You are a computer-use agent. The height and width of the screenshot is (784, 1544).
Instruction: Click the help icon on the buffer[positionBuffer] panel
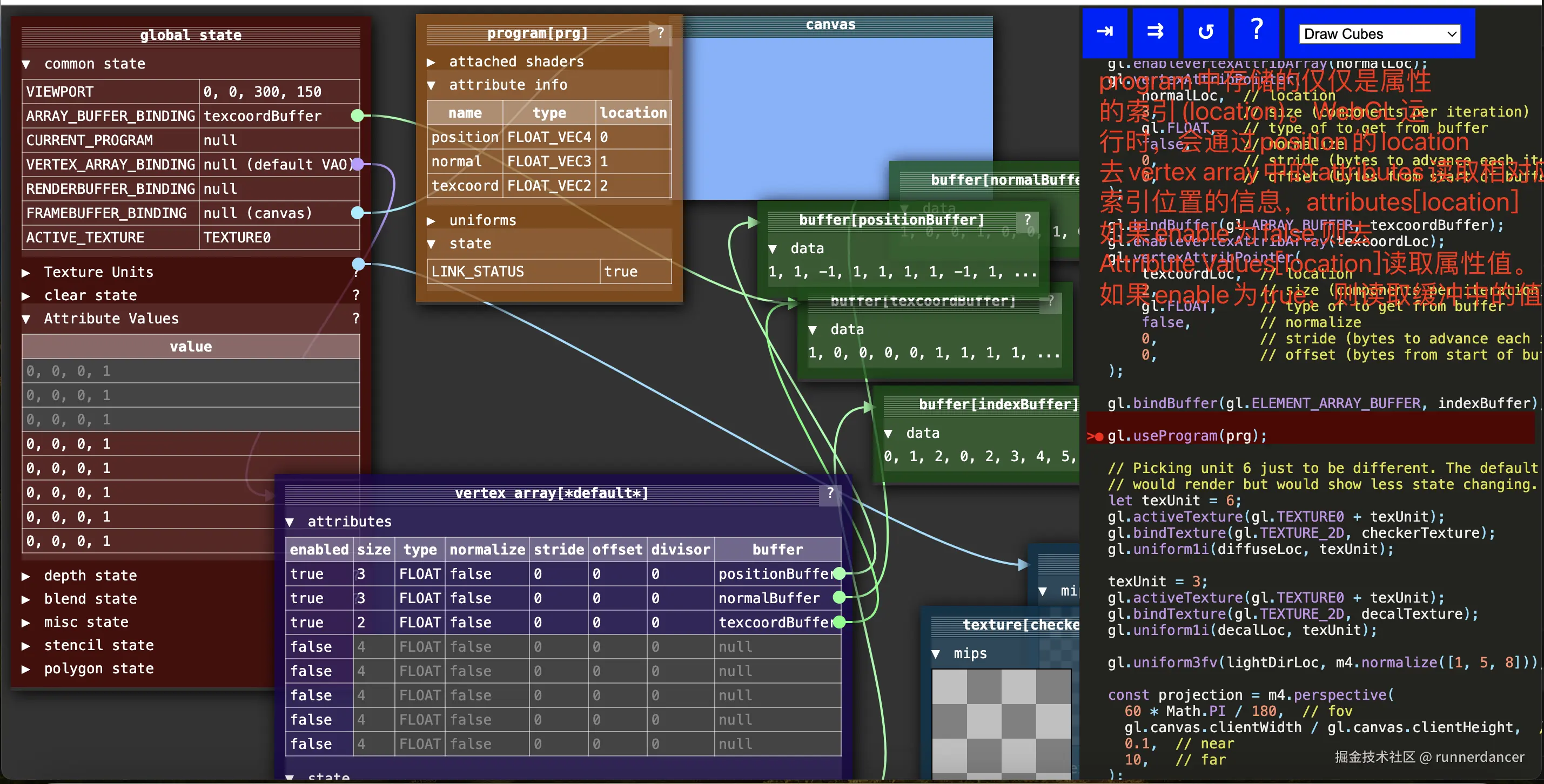click(1028, 220)
